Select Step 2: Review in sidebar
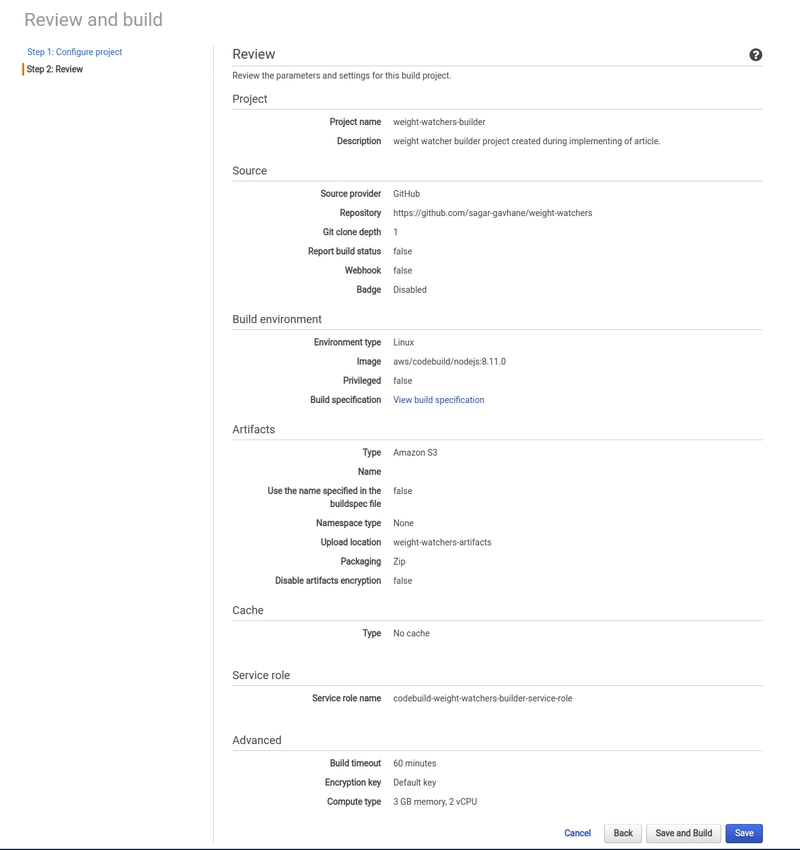 [x=55, y=69]
